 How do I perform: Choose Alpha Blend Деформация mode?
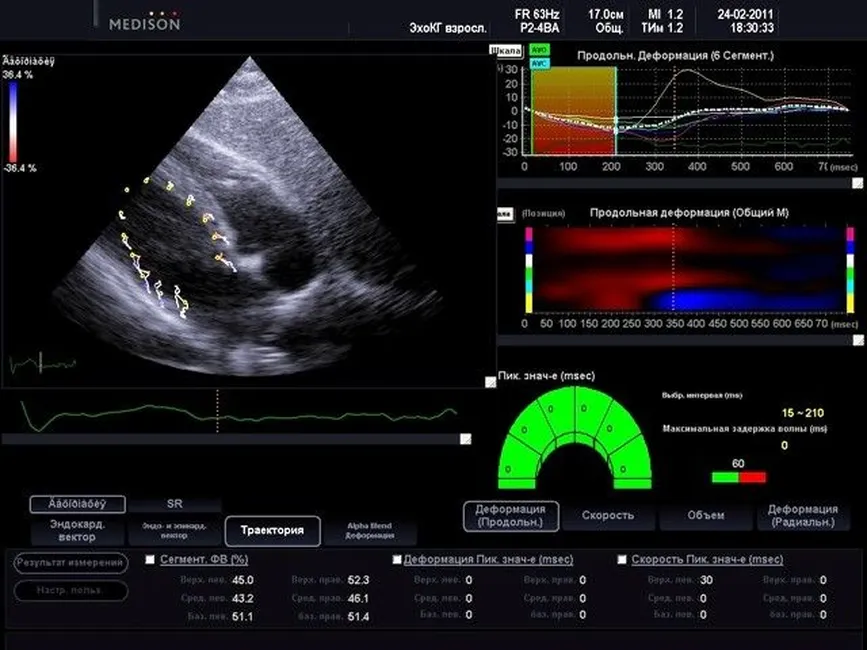coord(370,530)
